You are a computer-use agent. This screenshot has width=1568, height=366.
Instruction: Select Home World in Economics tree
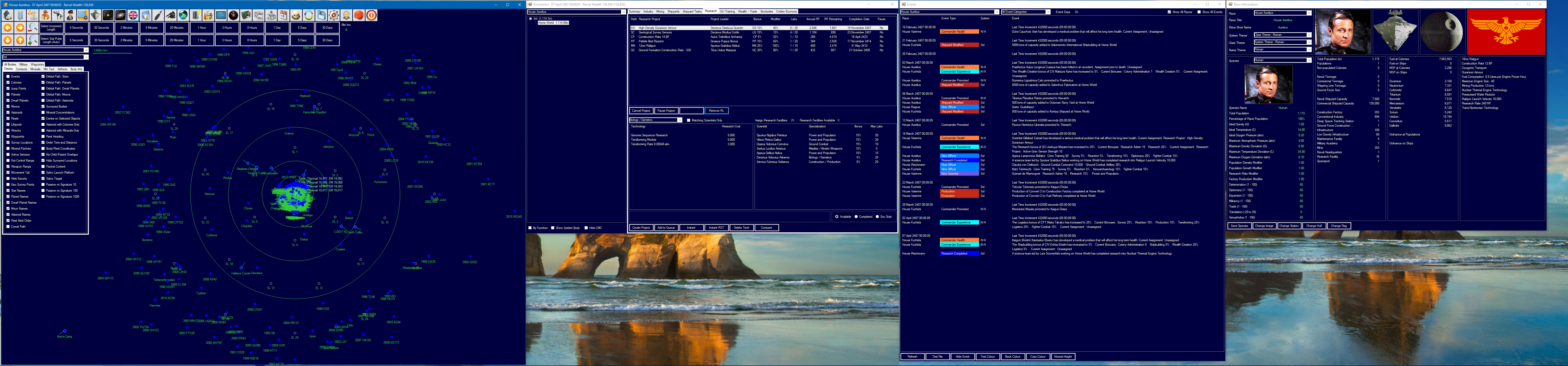point(553,23)
